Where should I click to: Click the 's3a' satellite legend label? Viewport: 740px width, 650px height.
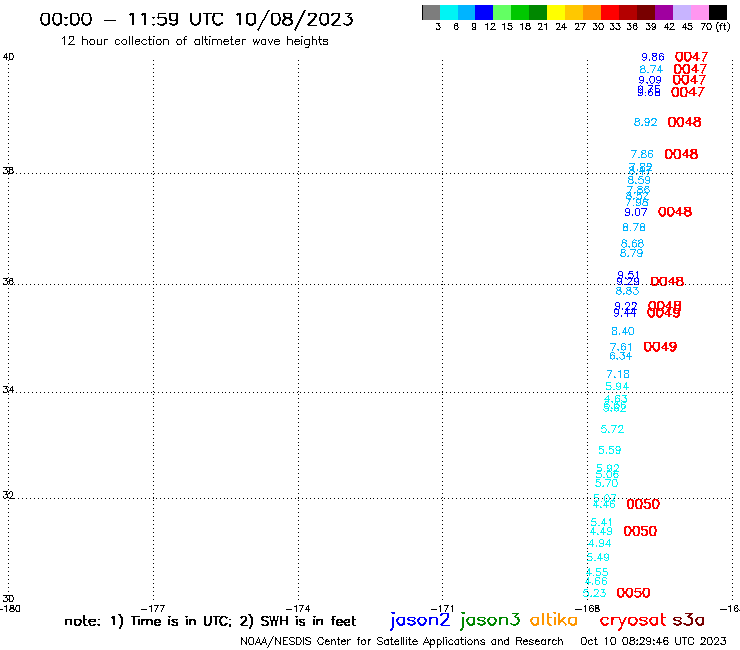click(x=689, y=620)
